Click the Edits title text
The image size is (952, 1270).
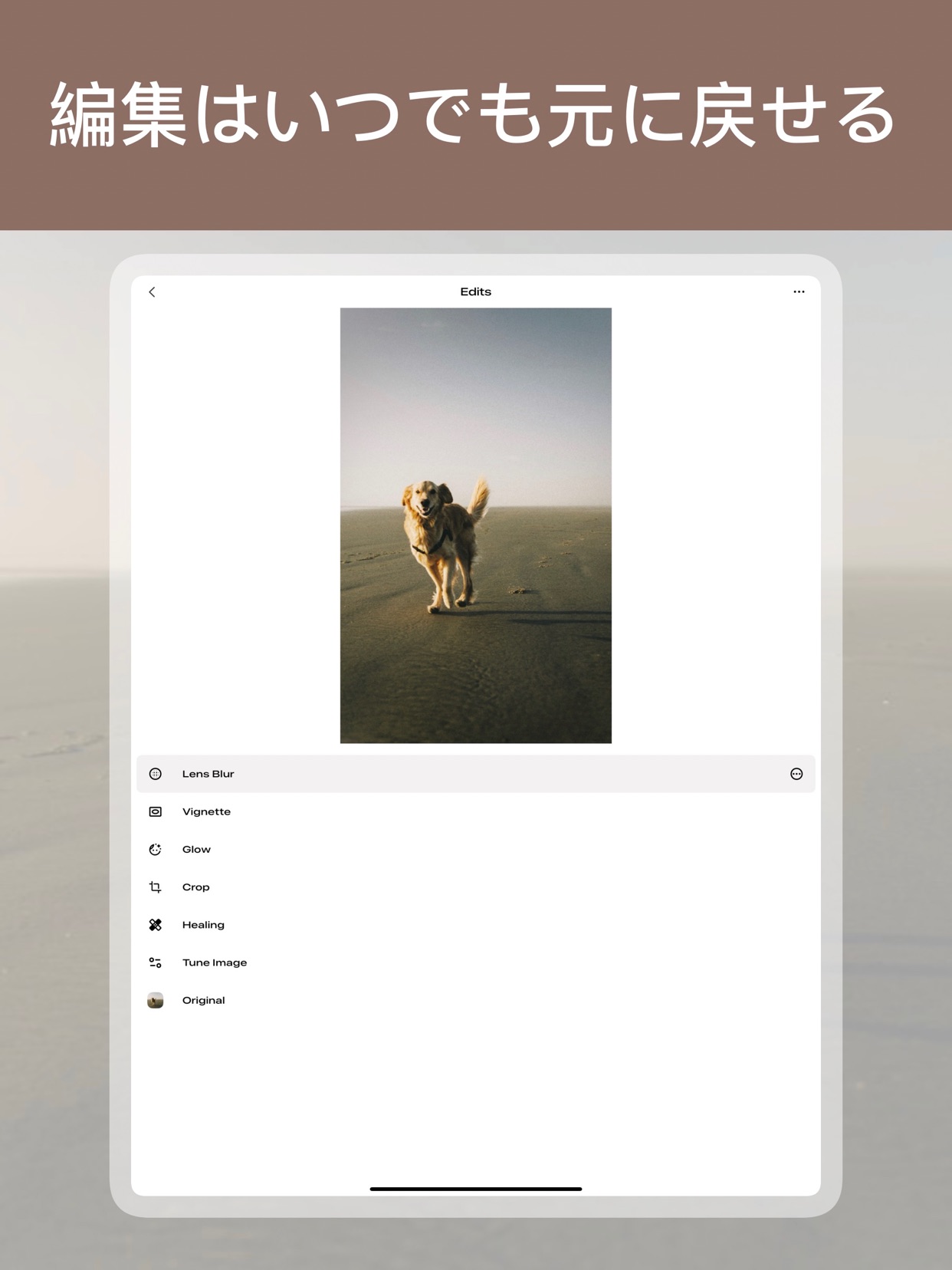(475, 292)
